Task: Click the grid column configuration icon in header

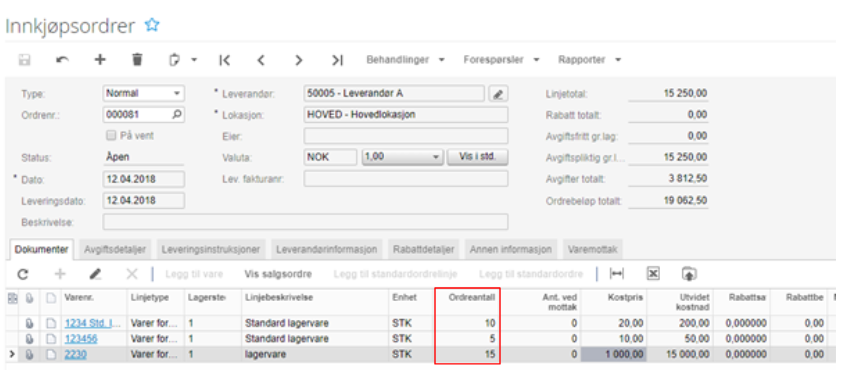Action: point(12,298)
